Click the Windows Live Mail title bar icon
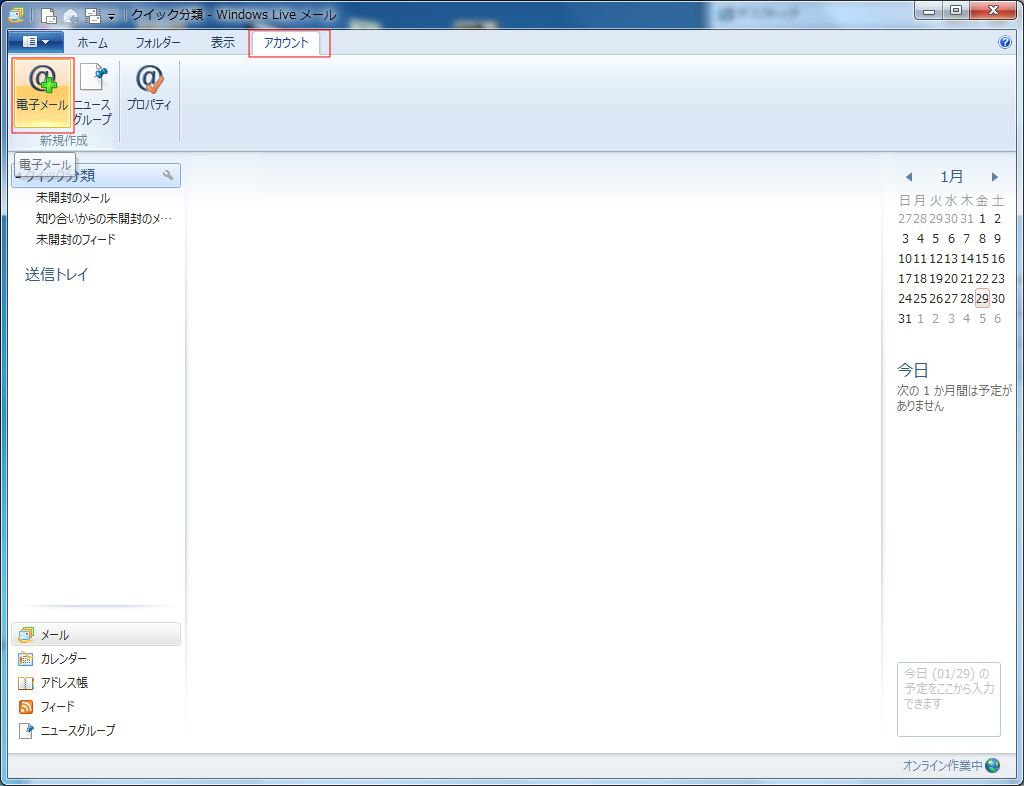The height and width of the screenshot is (786, 1024). (14, 14)
